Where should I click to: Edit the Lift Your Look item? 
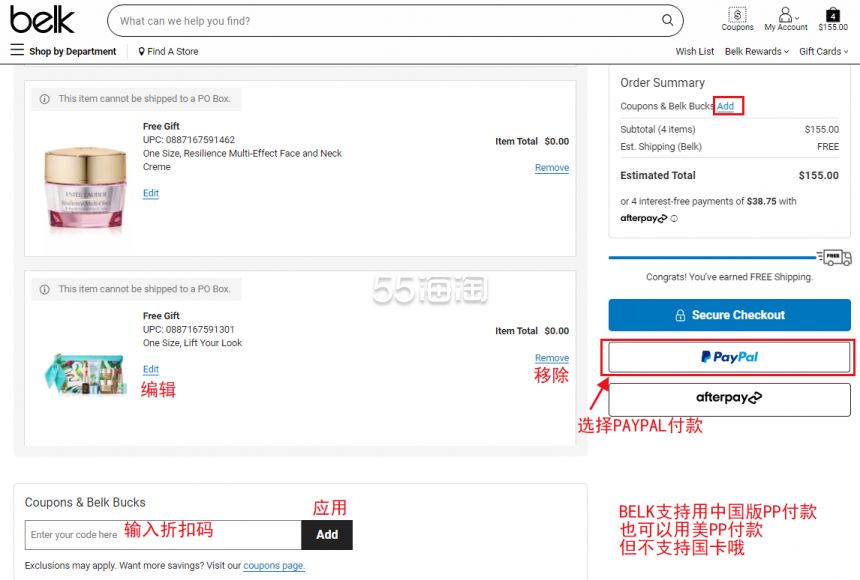coord(151,369)
